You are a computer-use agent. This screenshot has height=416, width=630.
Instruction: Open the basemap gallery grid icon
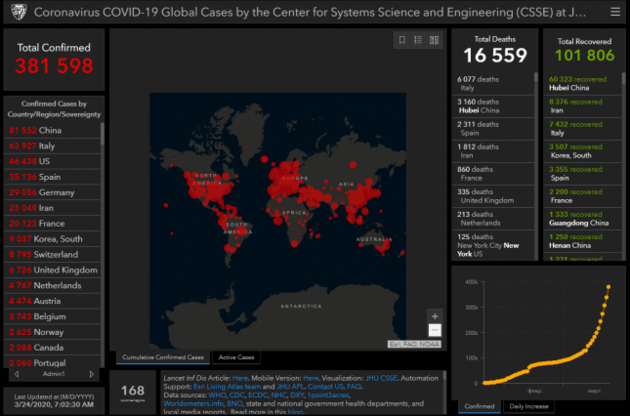pyautogui.click(x=433, y=41)
